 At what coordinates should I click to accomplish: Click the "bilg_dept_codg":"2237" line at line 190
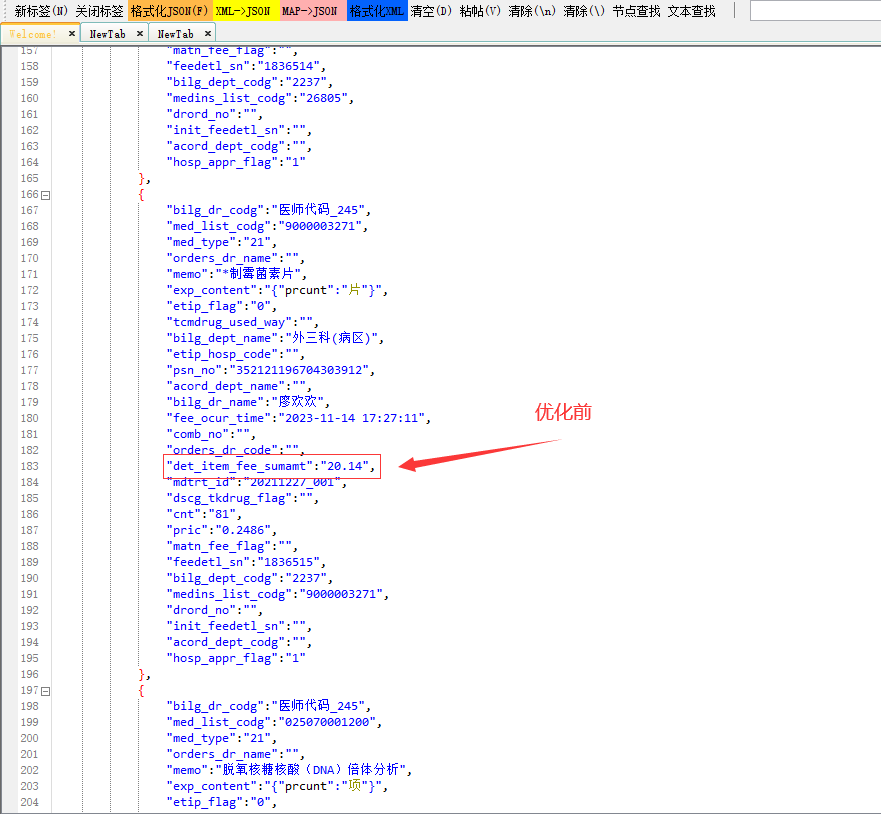point(249,579)
